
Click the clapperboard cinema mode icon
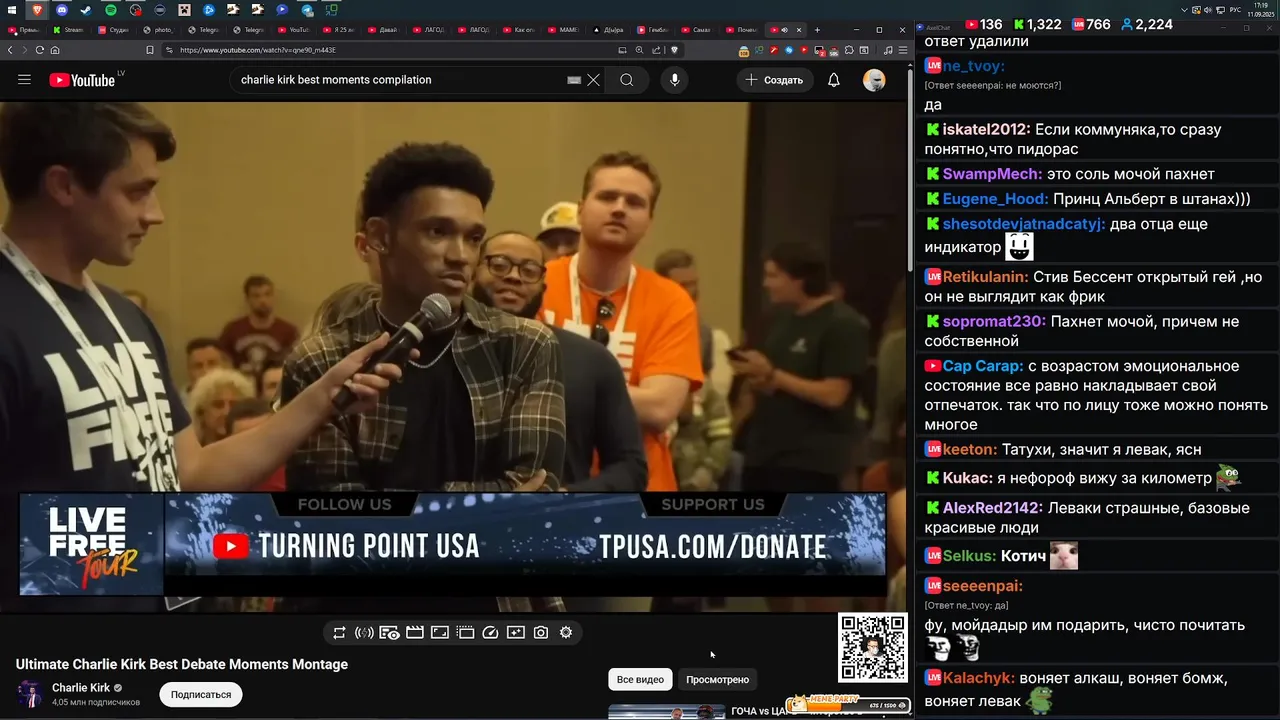tap(414, 633)
